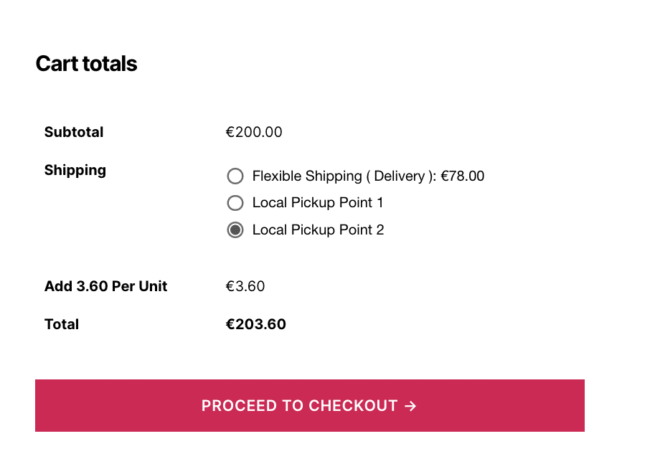
Task: Choose the Local Pickup Point 1 radio button
Action: coord(235,203)
